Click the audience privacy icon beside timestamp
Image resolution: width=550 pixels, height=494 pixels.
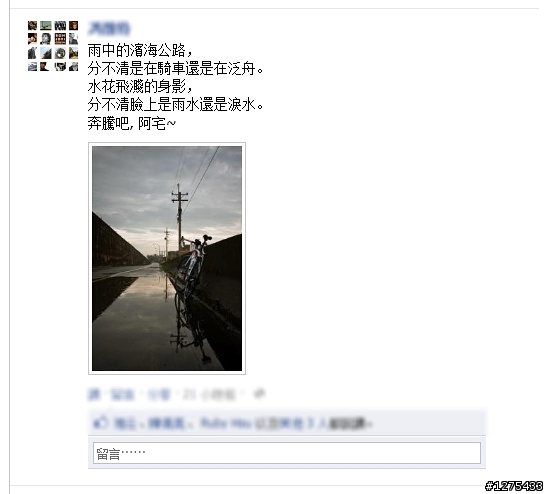(259, 394)
